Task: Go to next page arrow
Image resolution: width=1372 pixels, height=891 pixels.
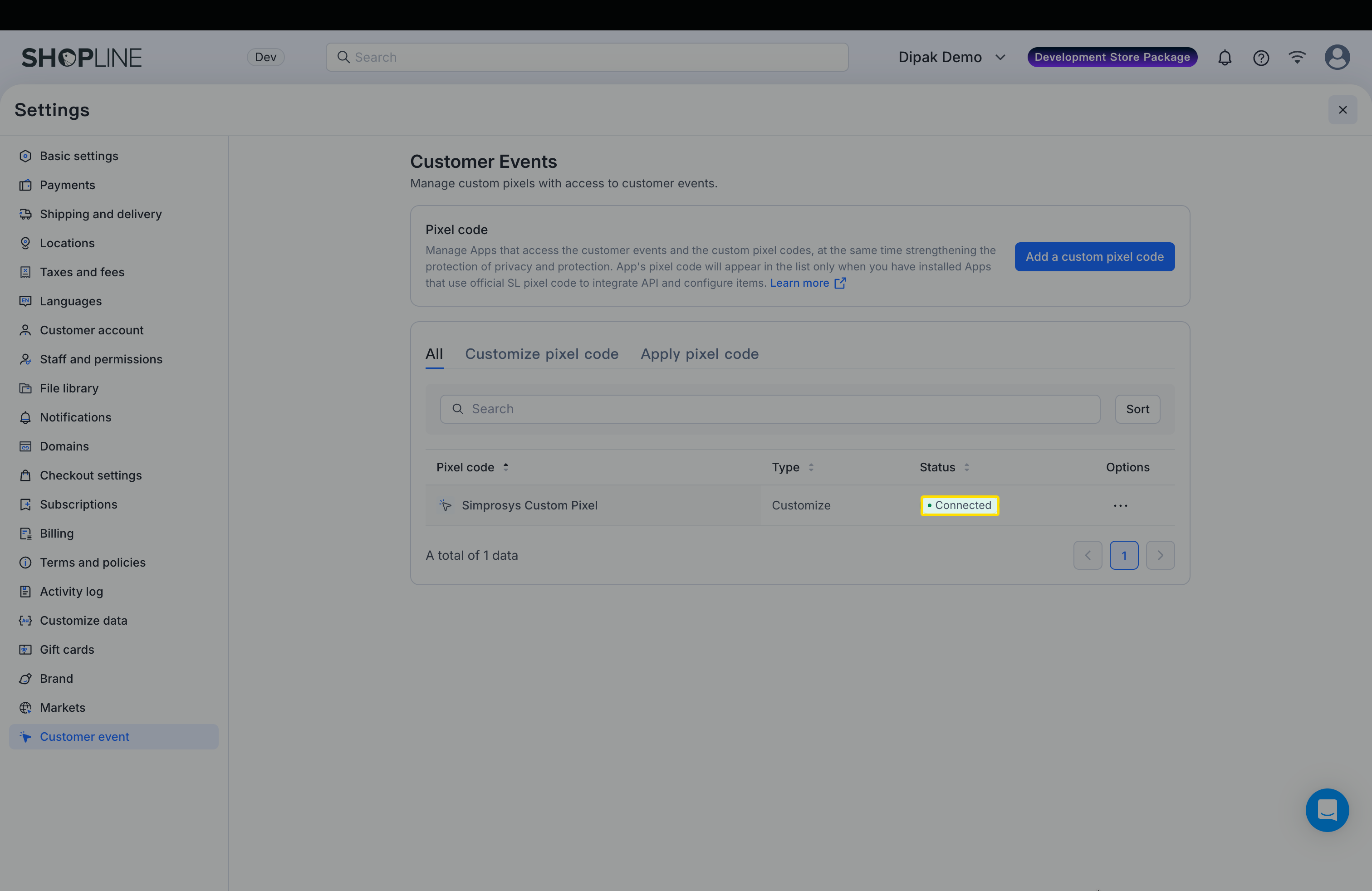Action: pos(1160,556)
